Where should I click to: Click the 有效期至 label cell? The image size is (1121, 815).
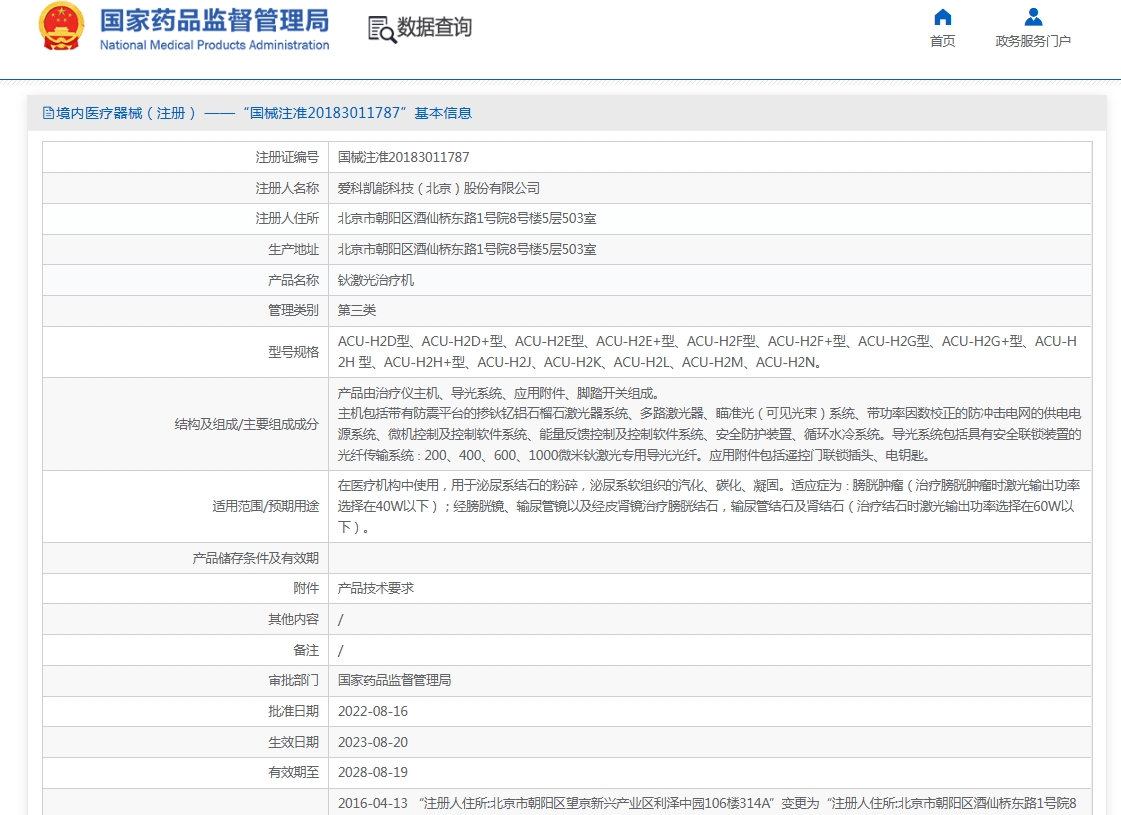[x=185, y=772]
